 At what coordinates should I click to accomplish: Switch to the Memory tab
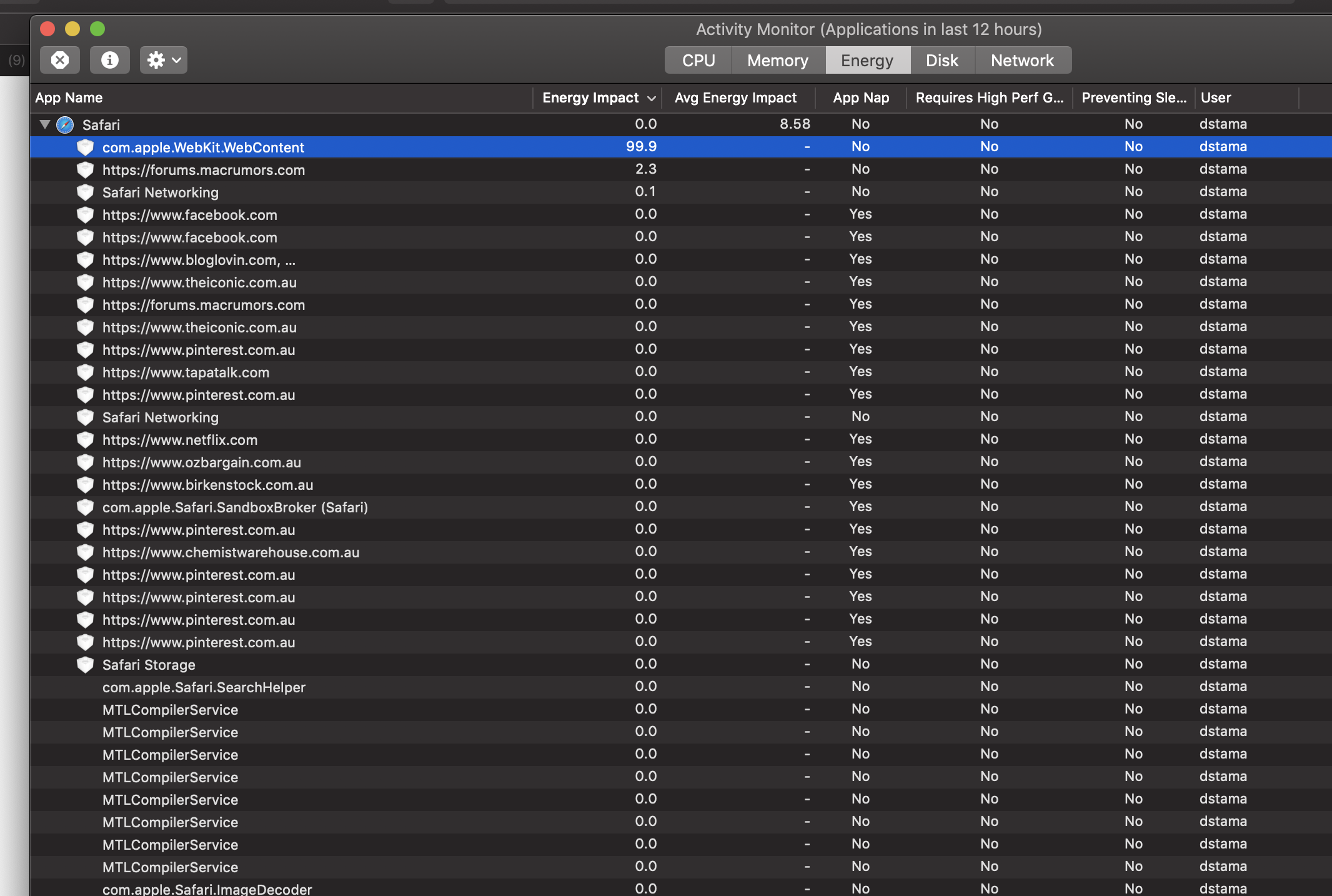(778, 61)
